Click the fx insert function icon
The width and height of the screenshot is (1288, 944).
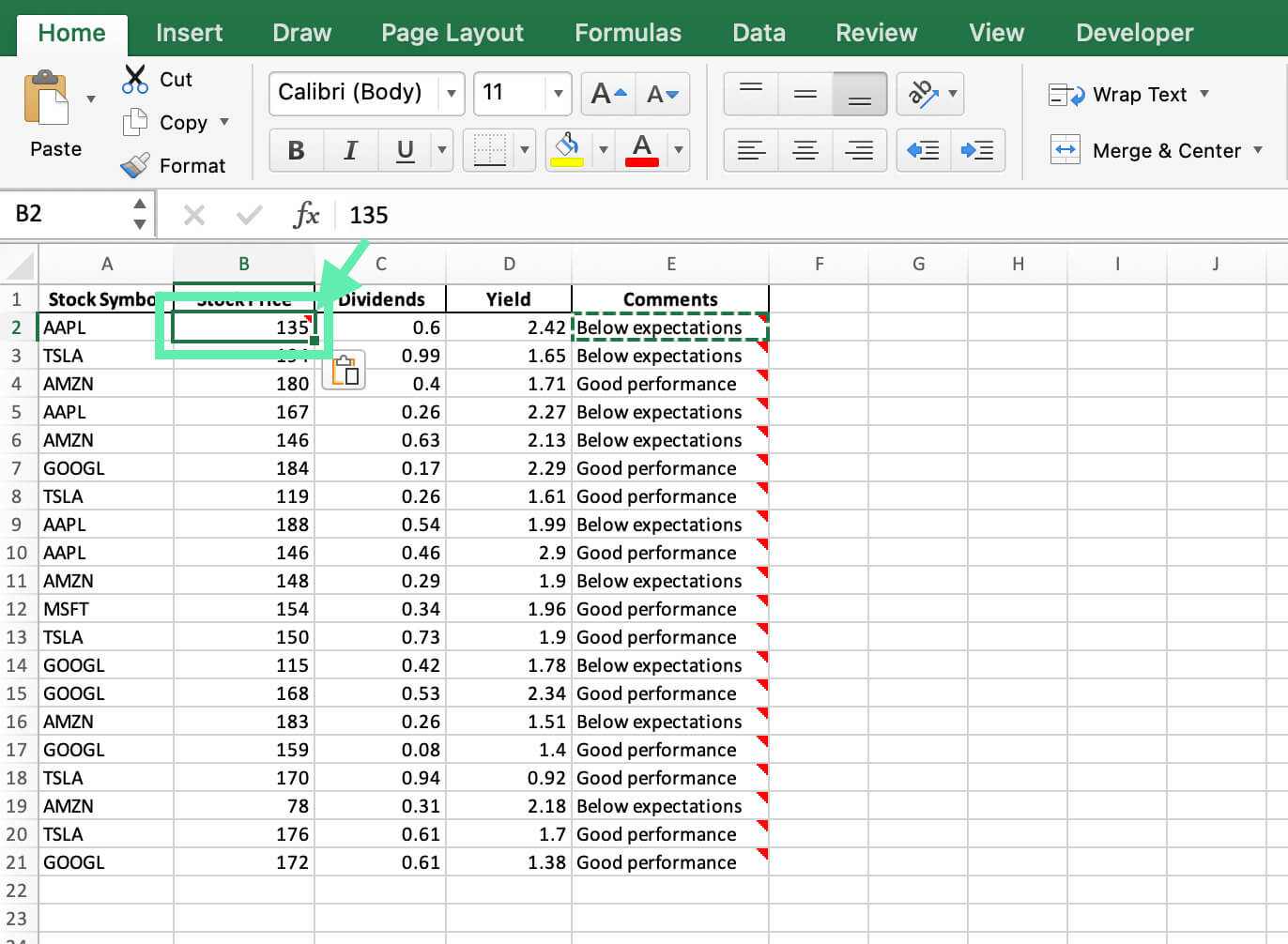coord(307,216)
